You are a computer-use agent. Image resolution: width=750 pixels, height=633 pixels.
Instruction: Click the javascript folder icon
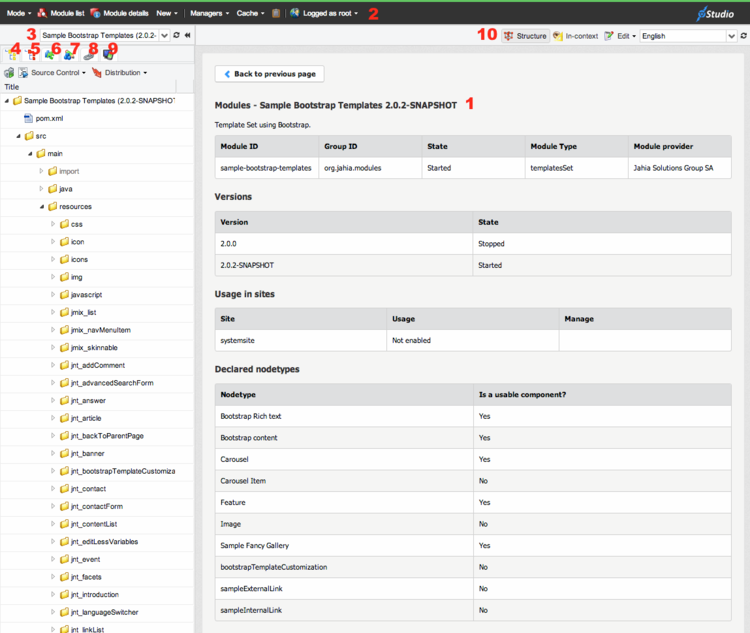point(64,294)
